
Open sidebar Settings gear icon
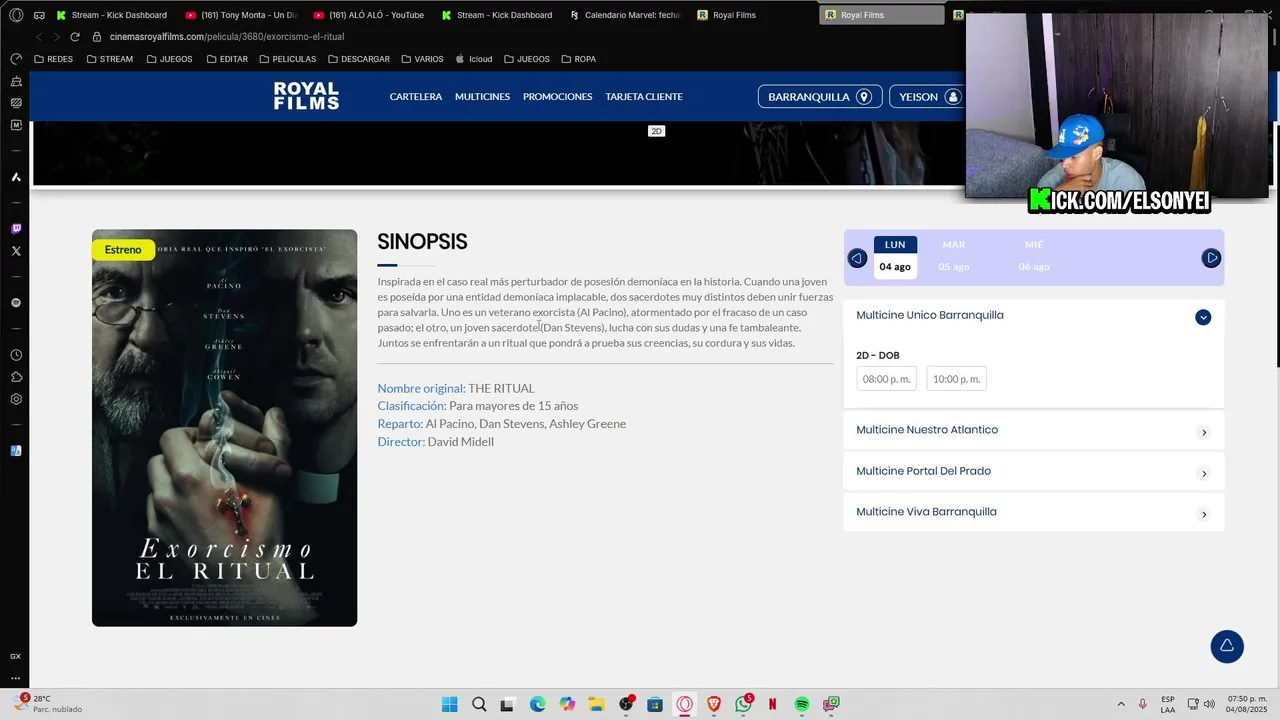pyautogui.click(x=16, y=399)
